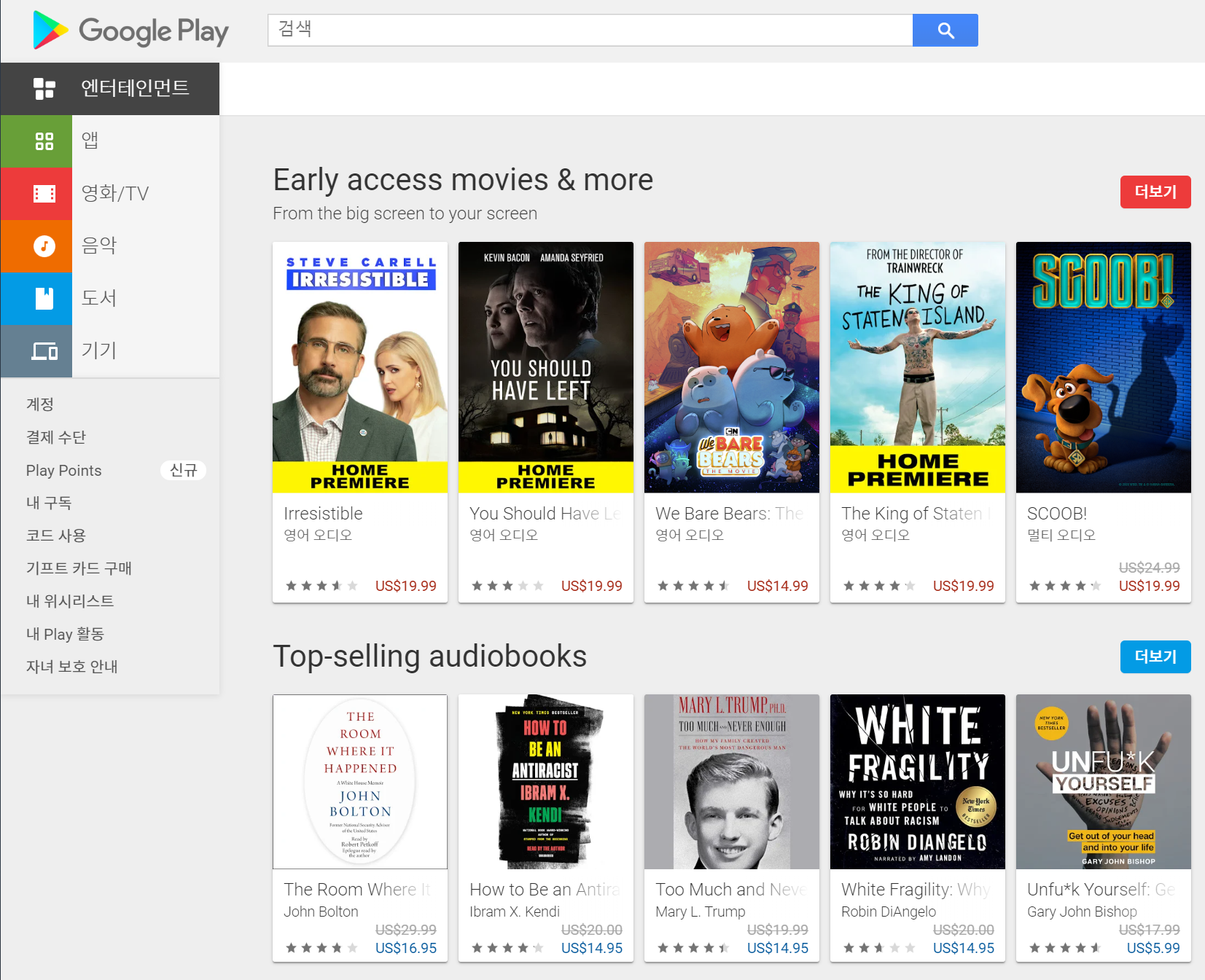1205x980 pixels.
Task: Click Robin DiAngelo author name
Action: pos(889,912)
